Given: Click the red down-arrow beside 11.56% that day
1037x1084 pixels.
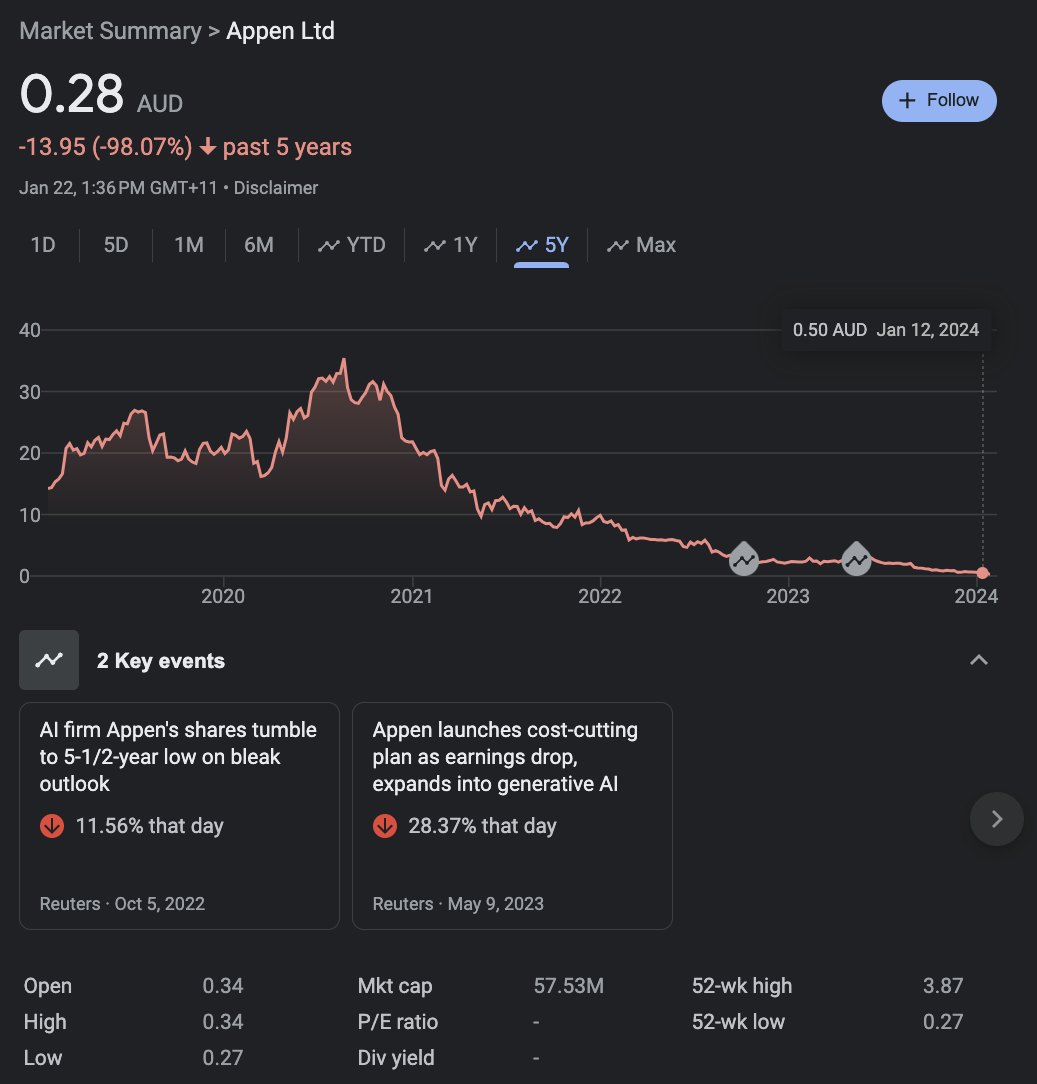Looking at the screenshot, I should click(x=52, y=826).
